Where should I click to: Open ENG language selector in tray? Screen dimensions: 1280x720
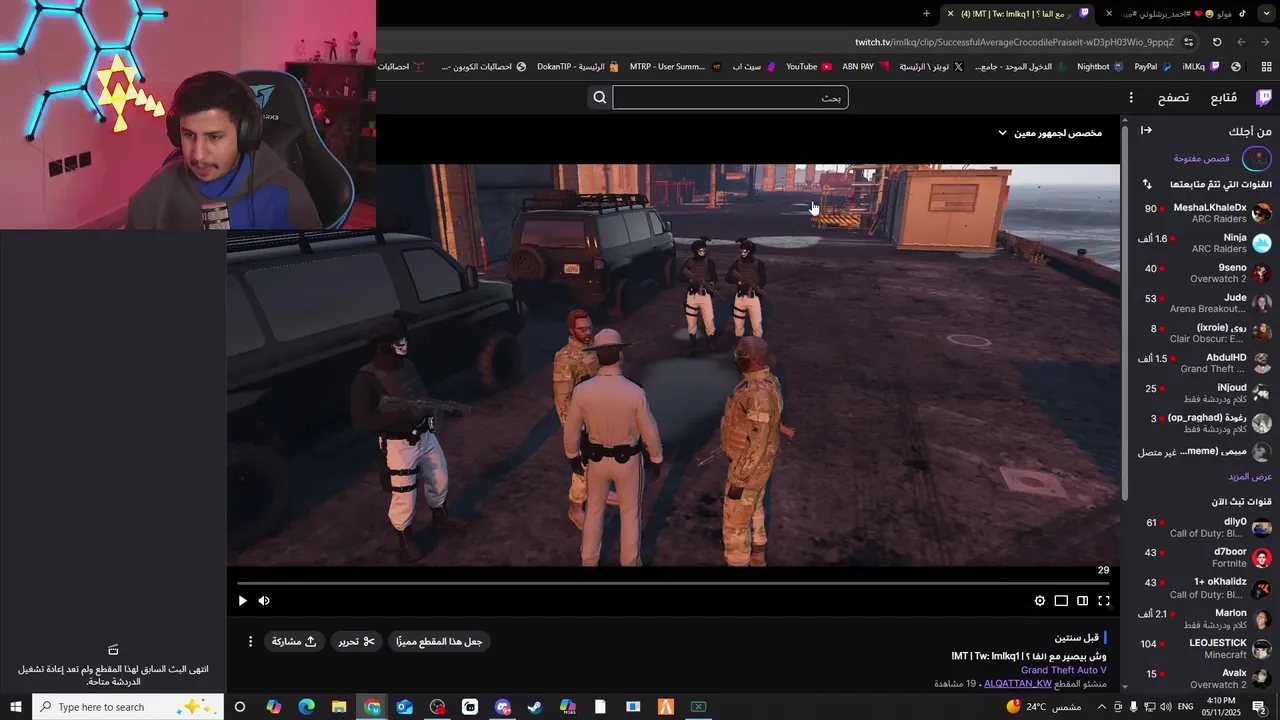click(1186, 707)
